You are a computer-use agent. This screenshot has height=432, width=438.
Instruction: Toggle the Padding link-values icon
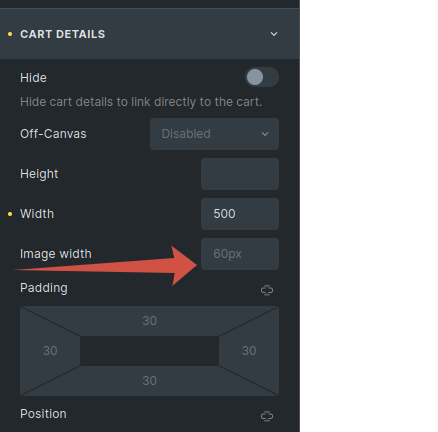[267, 290]
